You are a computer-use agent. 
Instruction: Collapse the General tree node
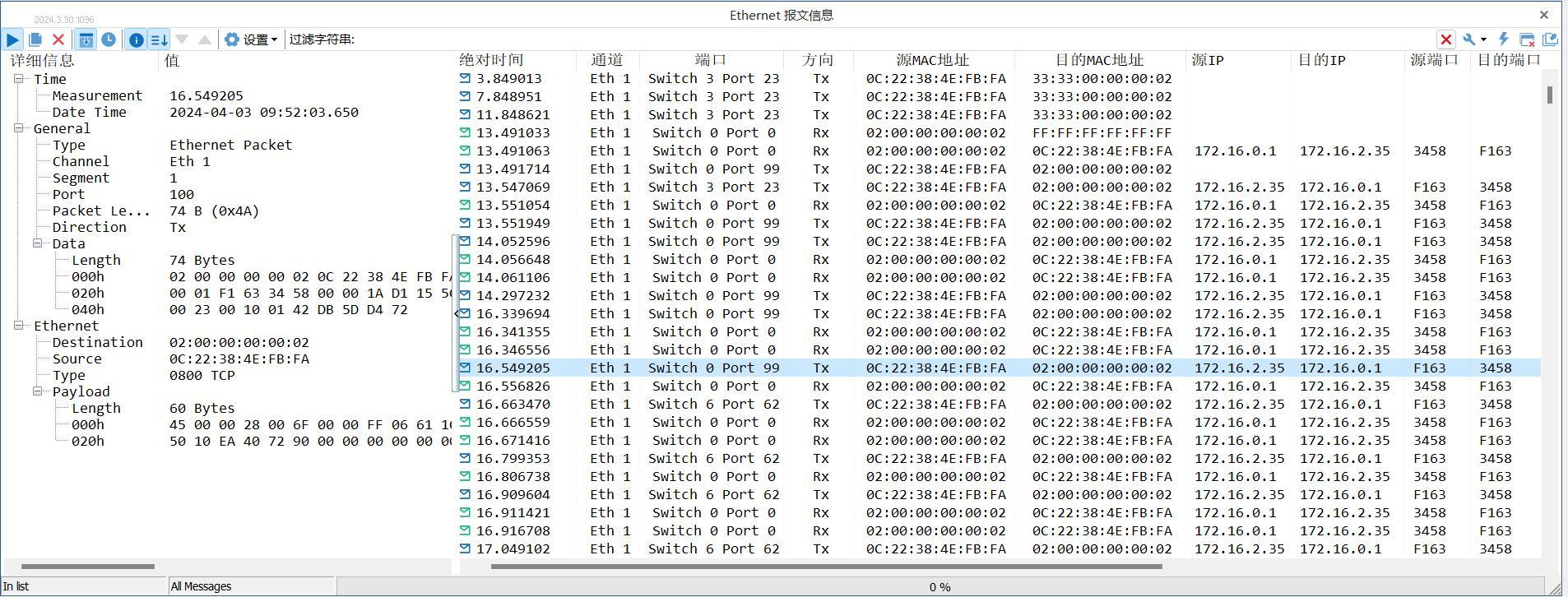19,128
